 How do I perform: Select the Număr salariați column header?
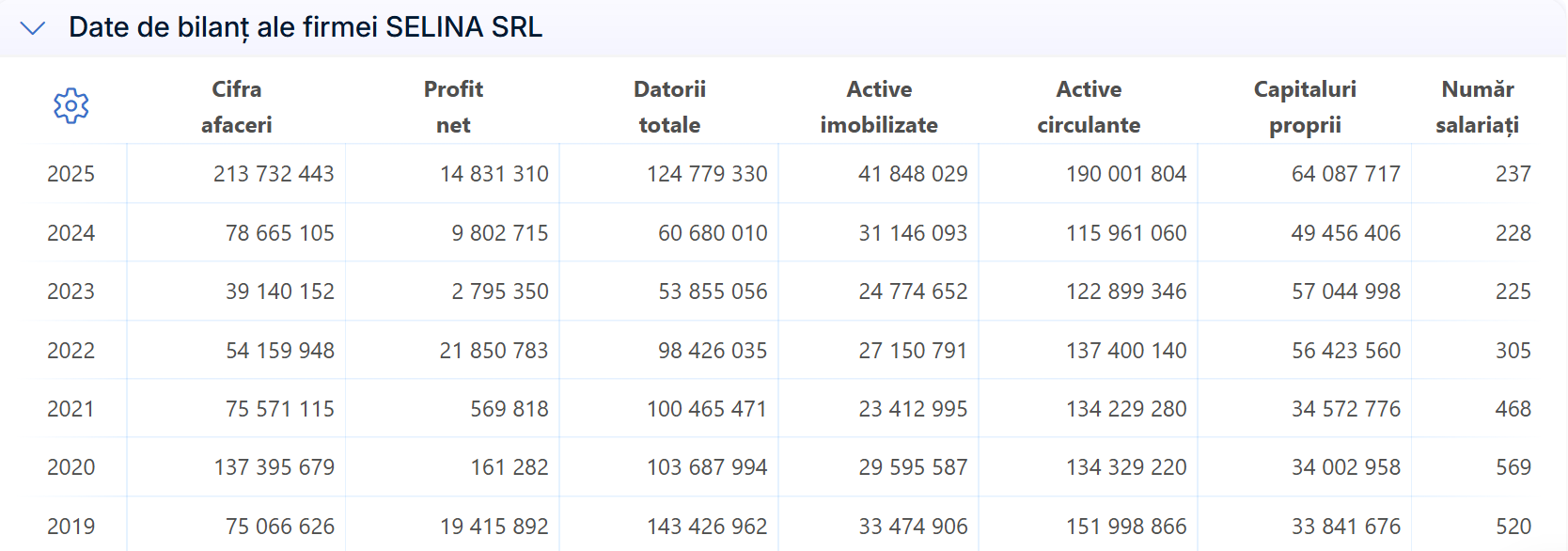click(1478, 107)
